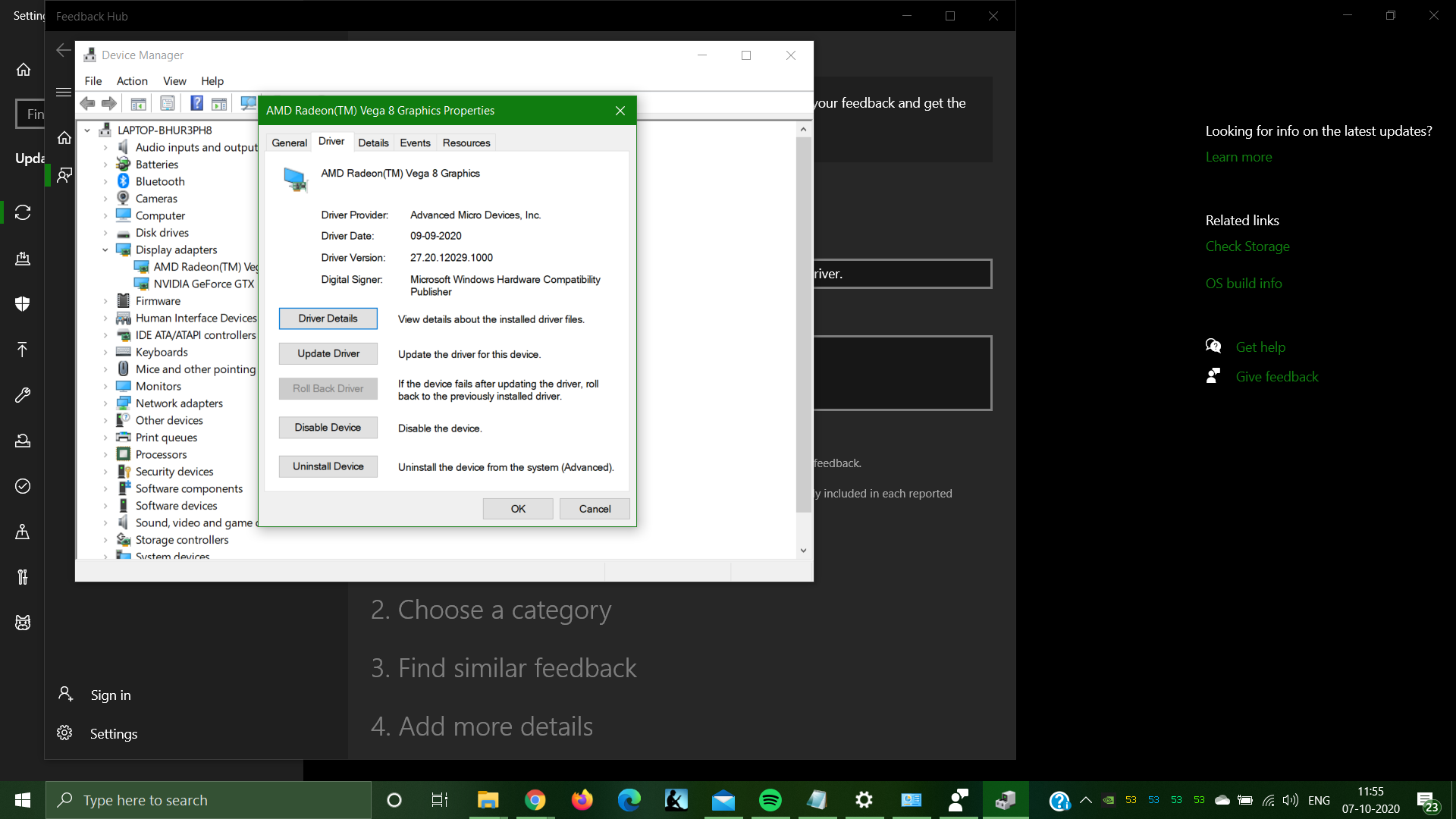Close the AMD Radeon Properties dialog

pyautogui.click(x=620, y=111)
